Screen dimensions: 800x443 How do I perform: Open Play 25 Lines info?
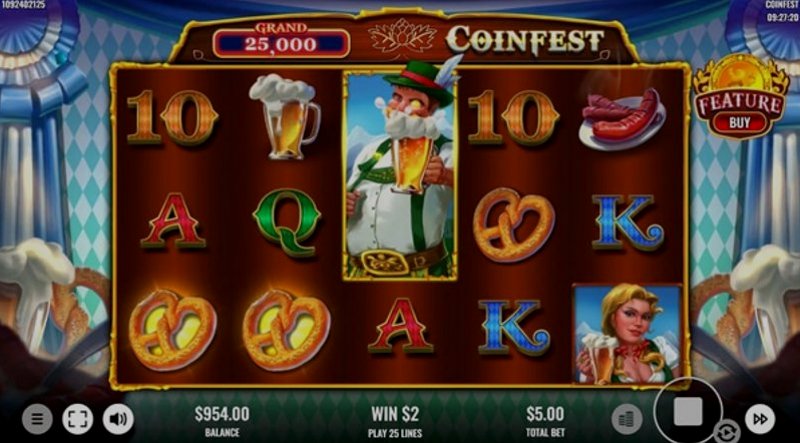coord(395,433)
